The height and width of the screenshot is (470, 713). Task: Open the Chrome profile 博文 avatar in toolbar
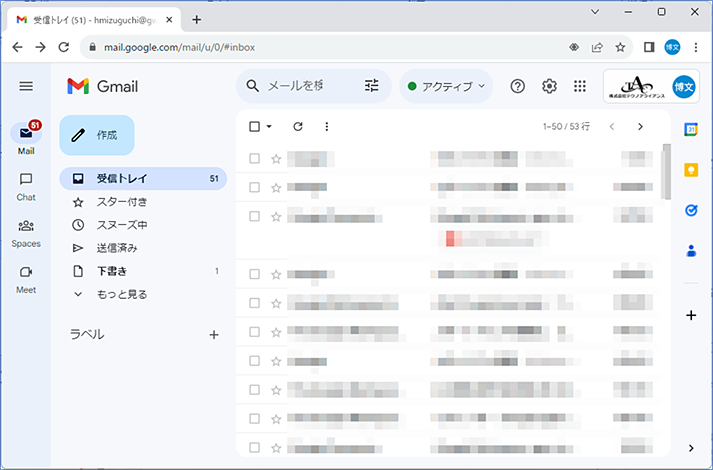coord(672,47)
